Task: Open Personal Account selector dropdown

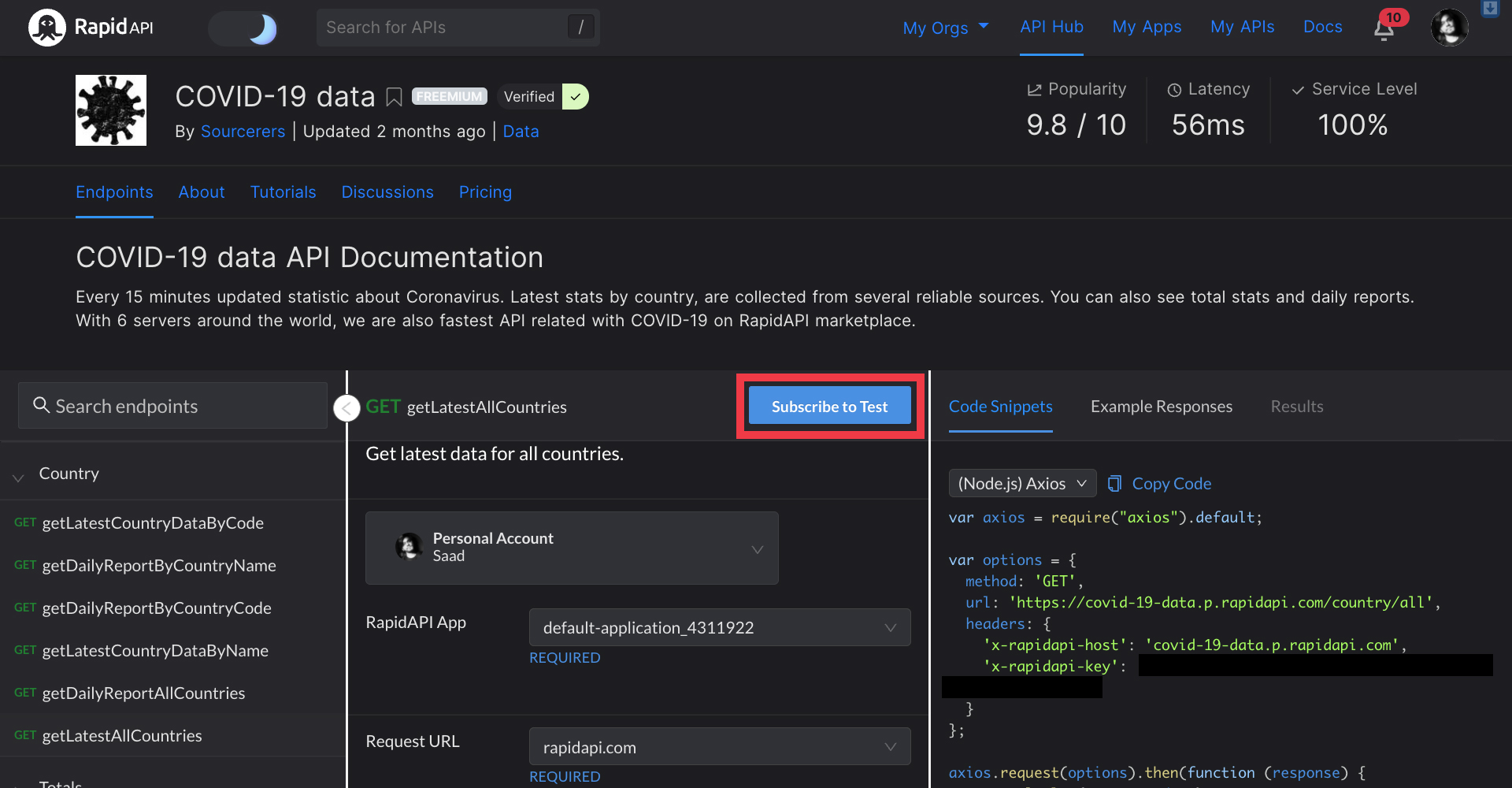Action: pyautogui.click(x=572, y=548)
